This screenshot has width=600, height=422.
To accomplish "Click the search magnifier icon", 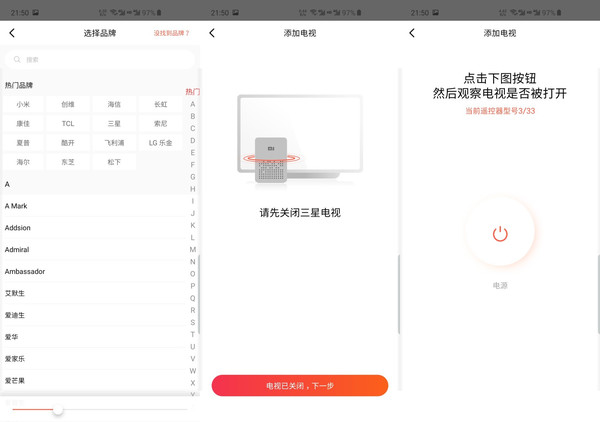I will [x=17, y=59].
